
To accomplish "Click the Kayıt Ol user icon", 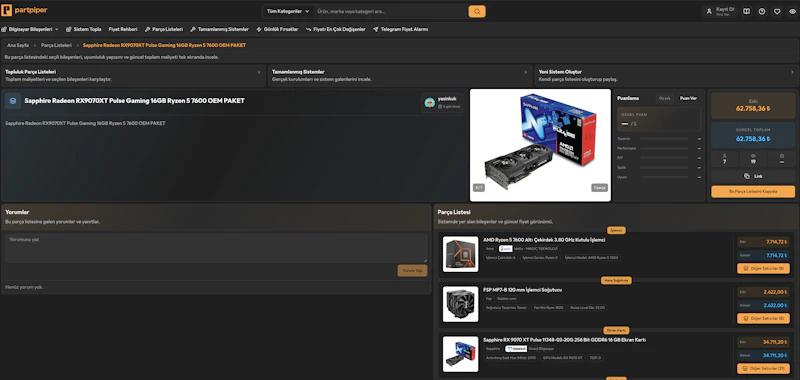I will pyautogui.click(x=709, y=11).
